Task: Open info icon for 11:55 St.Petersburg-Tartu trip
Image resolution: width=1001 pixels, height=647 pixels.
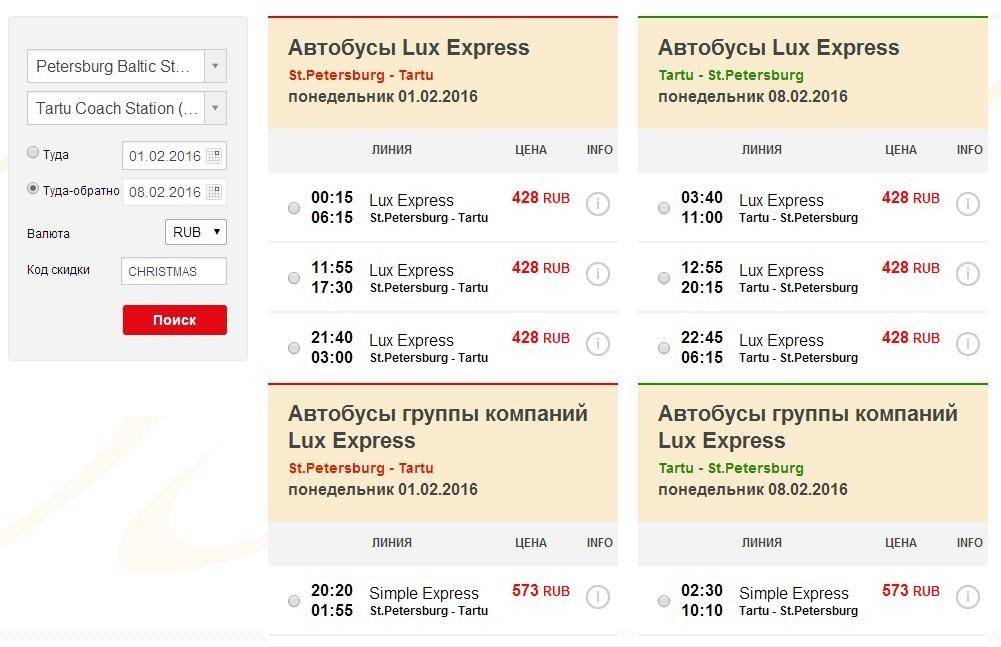Action: pyautogui.click(x=597, y=274)
